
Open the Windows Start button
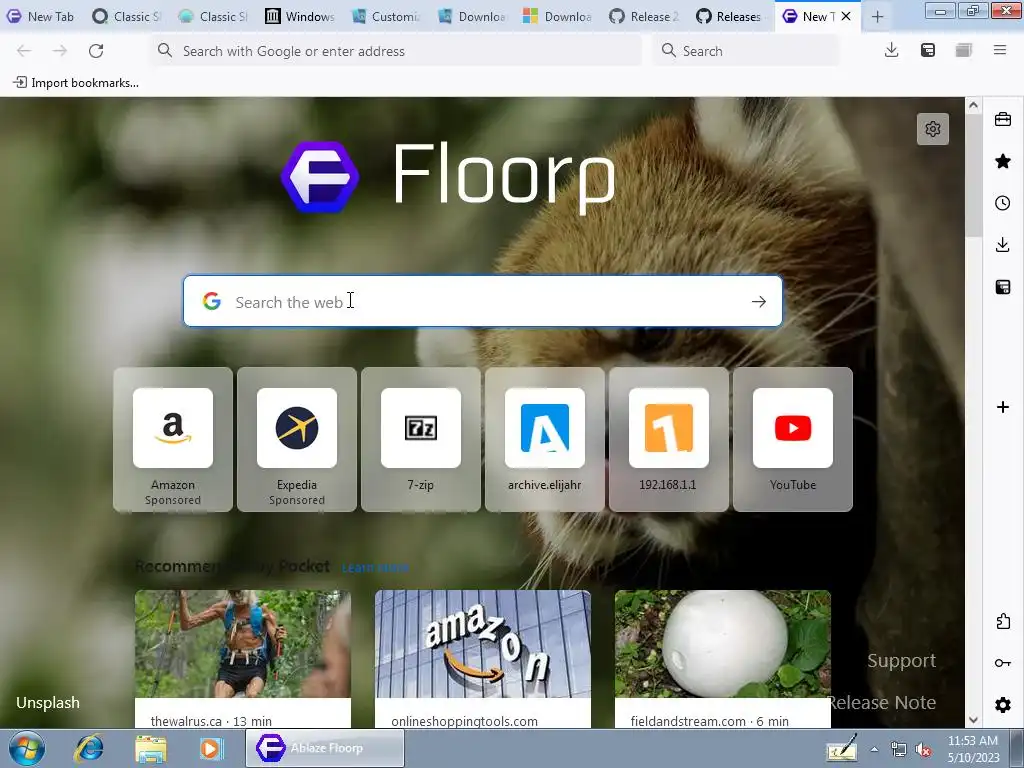pos(27,748)
